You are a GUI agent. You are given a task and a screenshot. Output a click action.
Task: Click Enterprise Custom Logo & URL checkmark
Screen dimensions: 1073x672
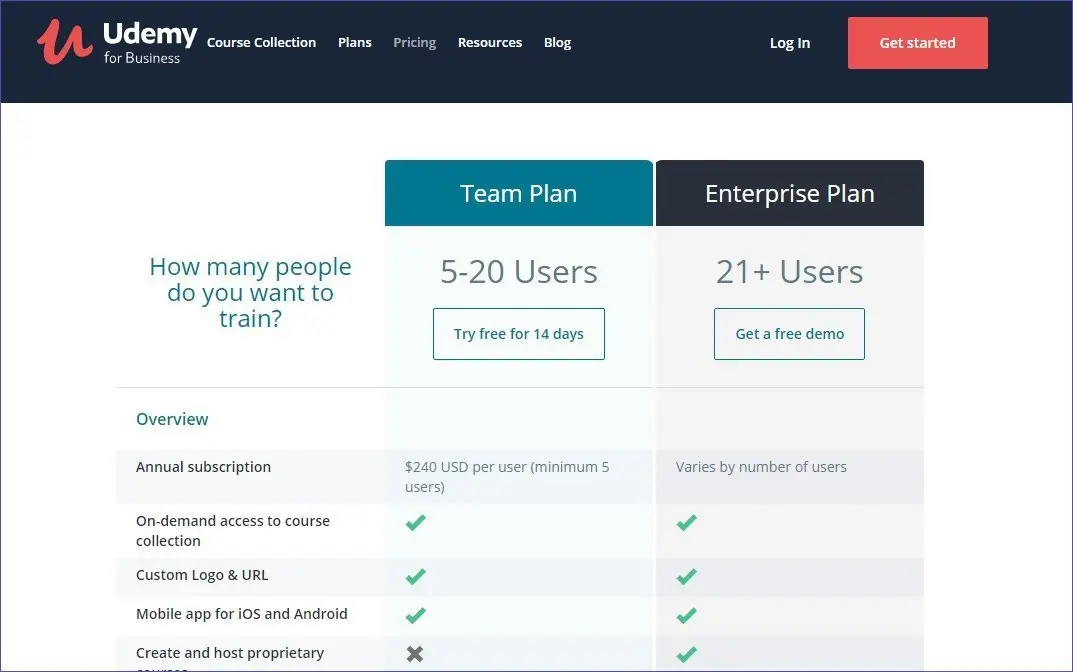pyautogui.click(x=686, y=576)
